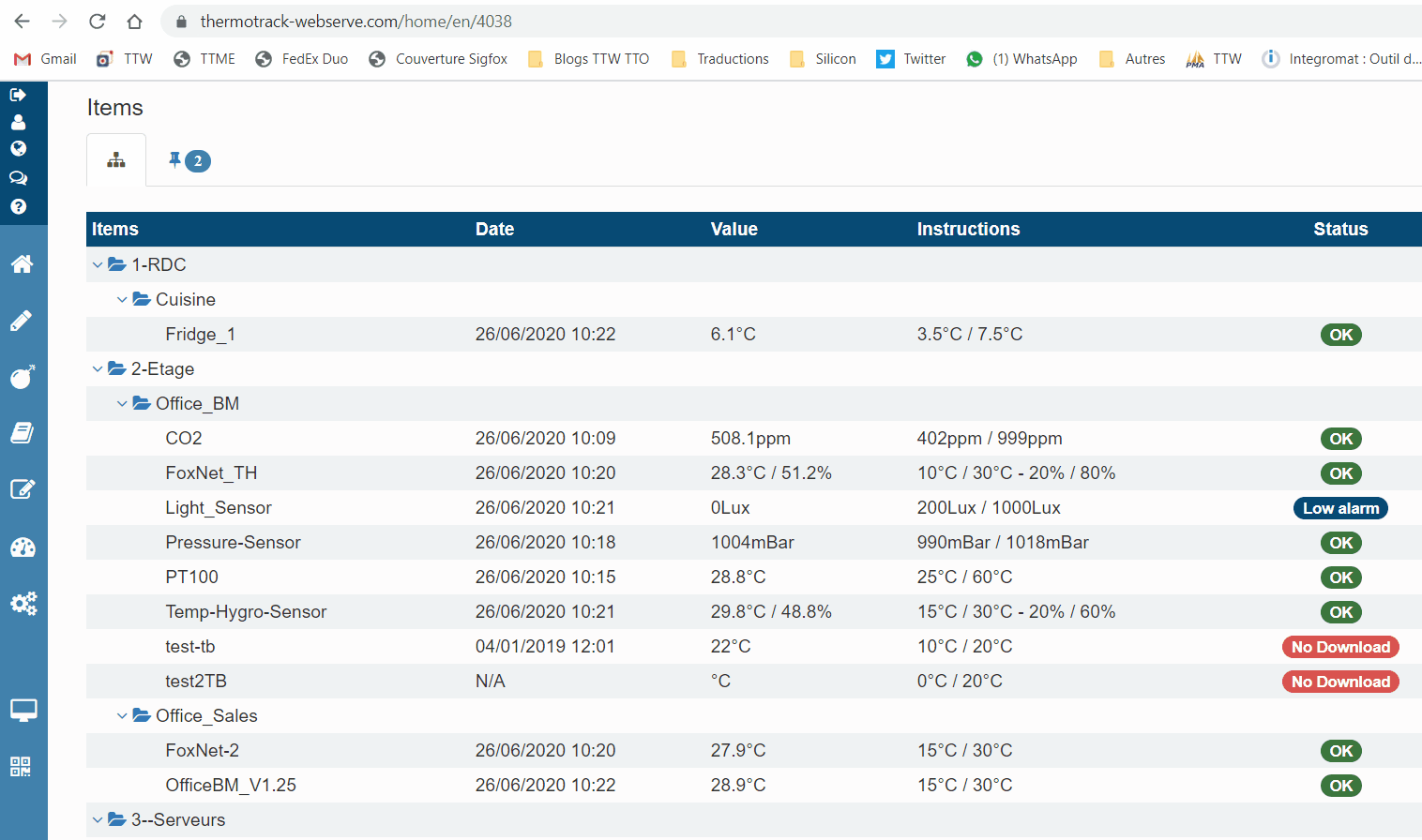
Task: Collapse the 1-RDC folder
Action: 98,265
